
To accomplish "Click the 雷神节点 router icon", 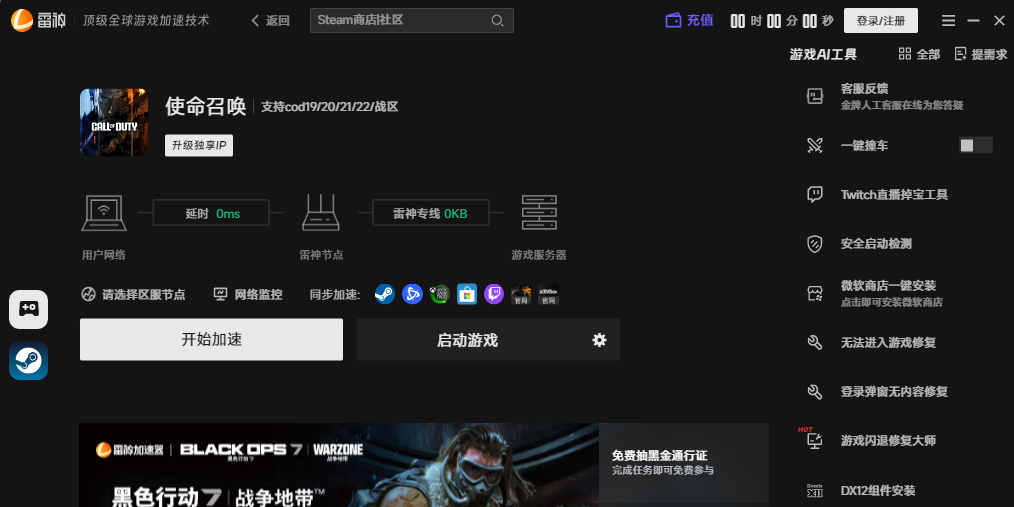I will [321, 213].
